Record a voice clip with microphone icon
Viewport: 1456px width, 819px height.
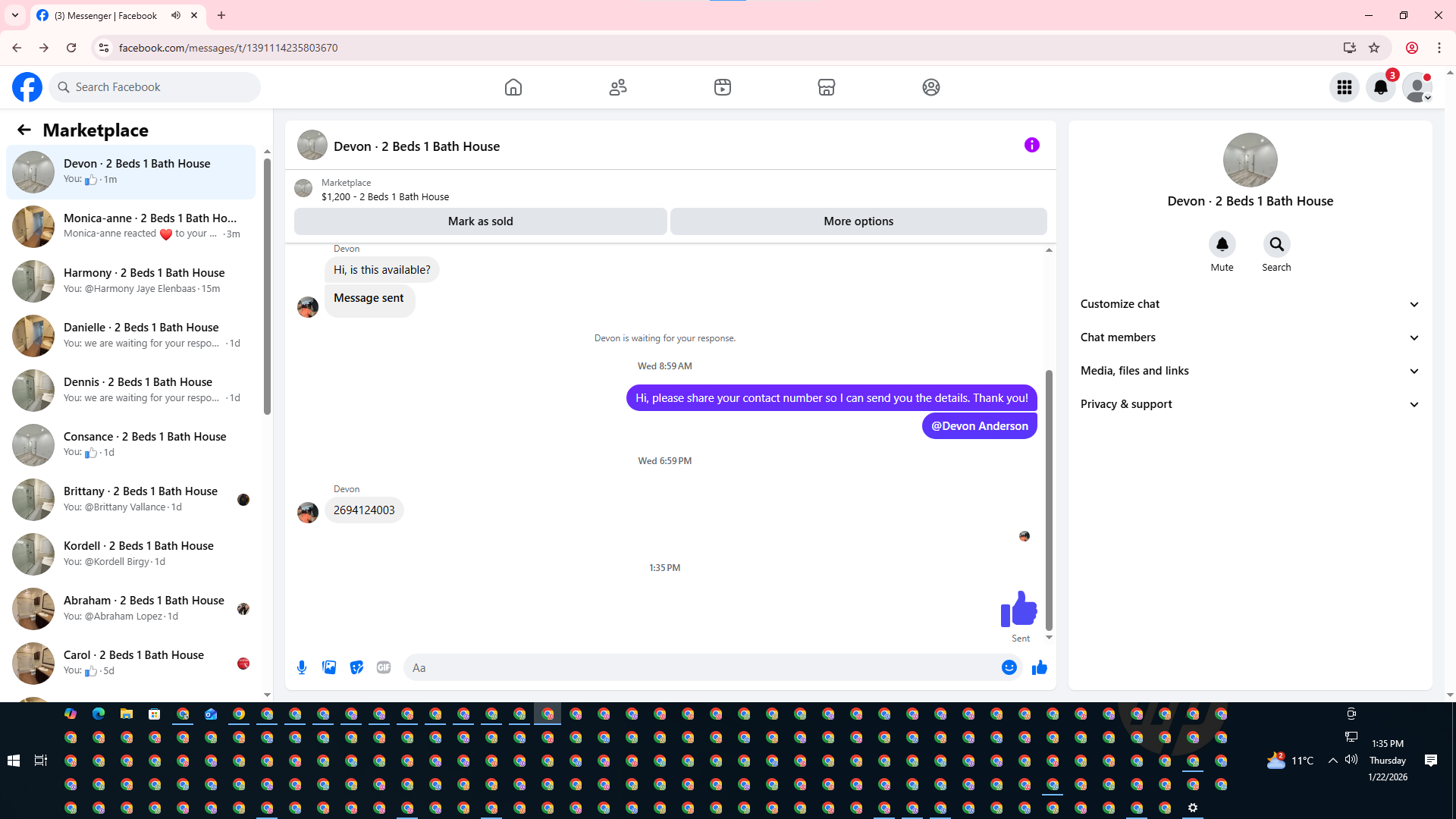[x=302, y=667]
